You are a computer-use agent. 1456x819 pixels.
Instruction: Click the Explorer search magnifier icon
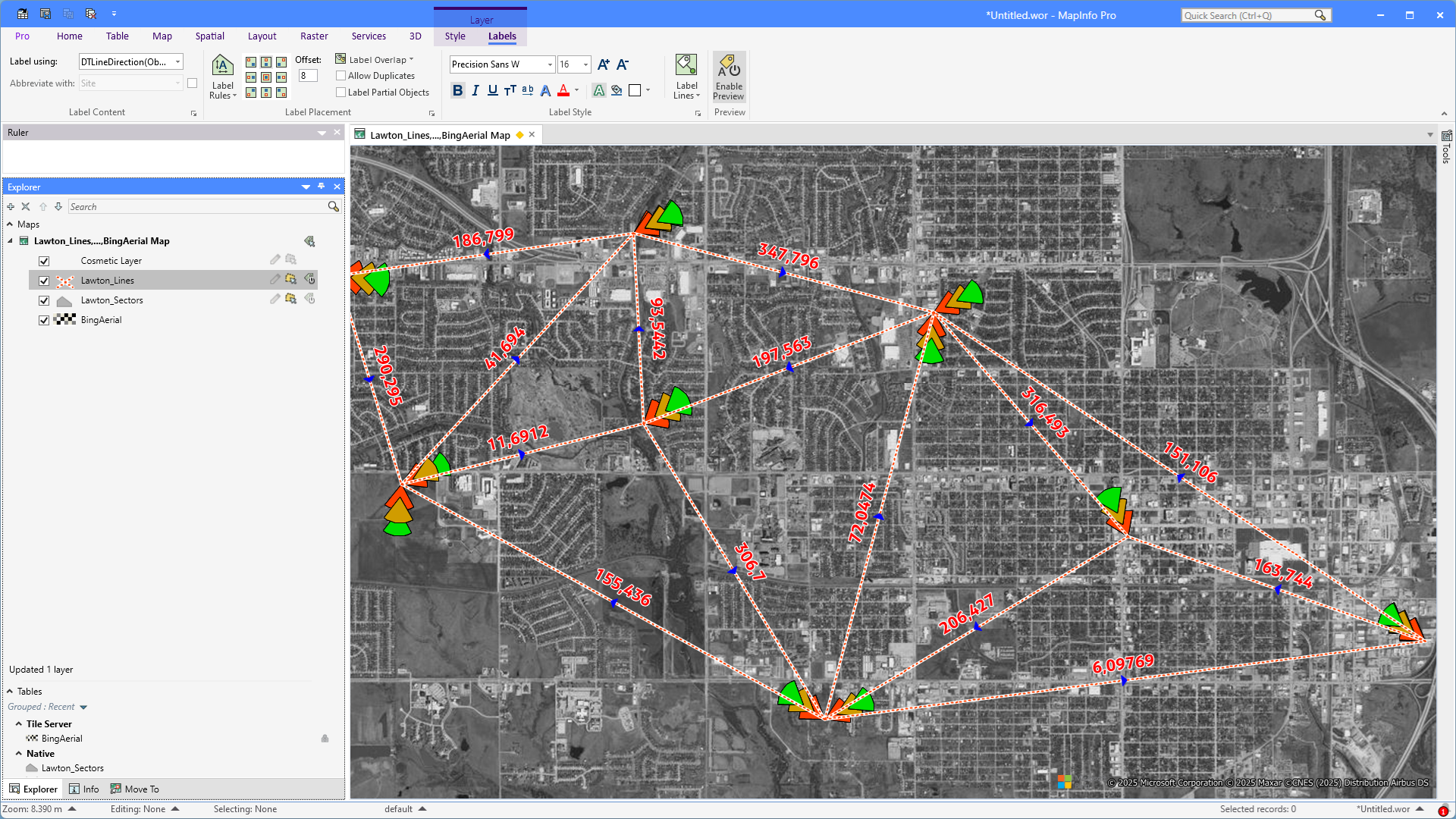click(333, 207)
